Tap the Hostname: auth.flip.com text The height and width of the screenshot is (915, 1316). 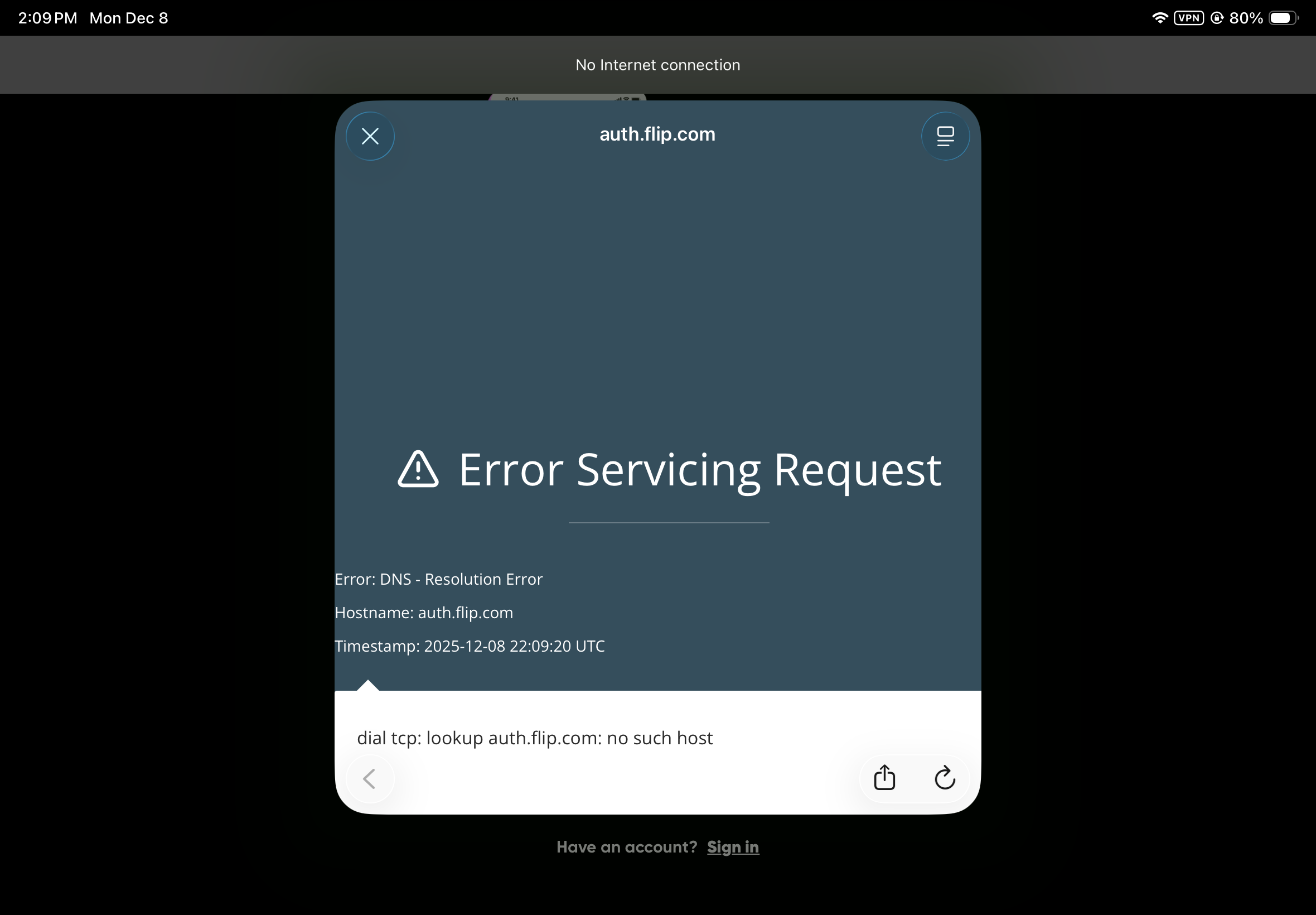pyautogui.click(x=423, y=612)
